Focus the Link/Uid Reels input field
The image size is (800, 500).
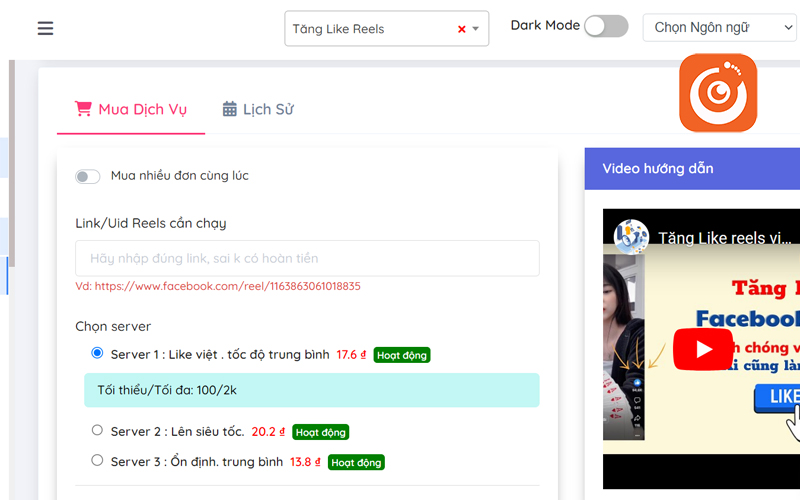(307, 258)
